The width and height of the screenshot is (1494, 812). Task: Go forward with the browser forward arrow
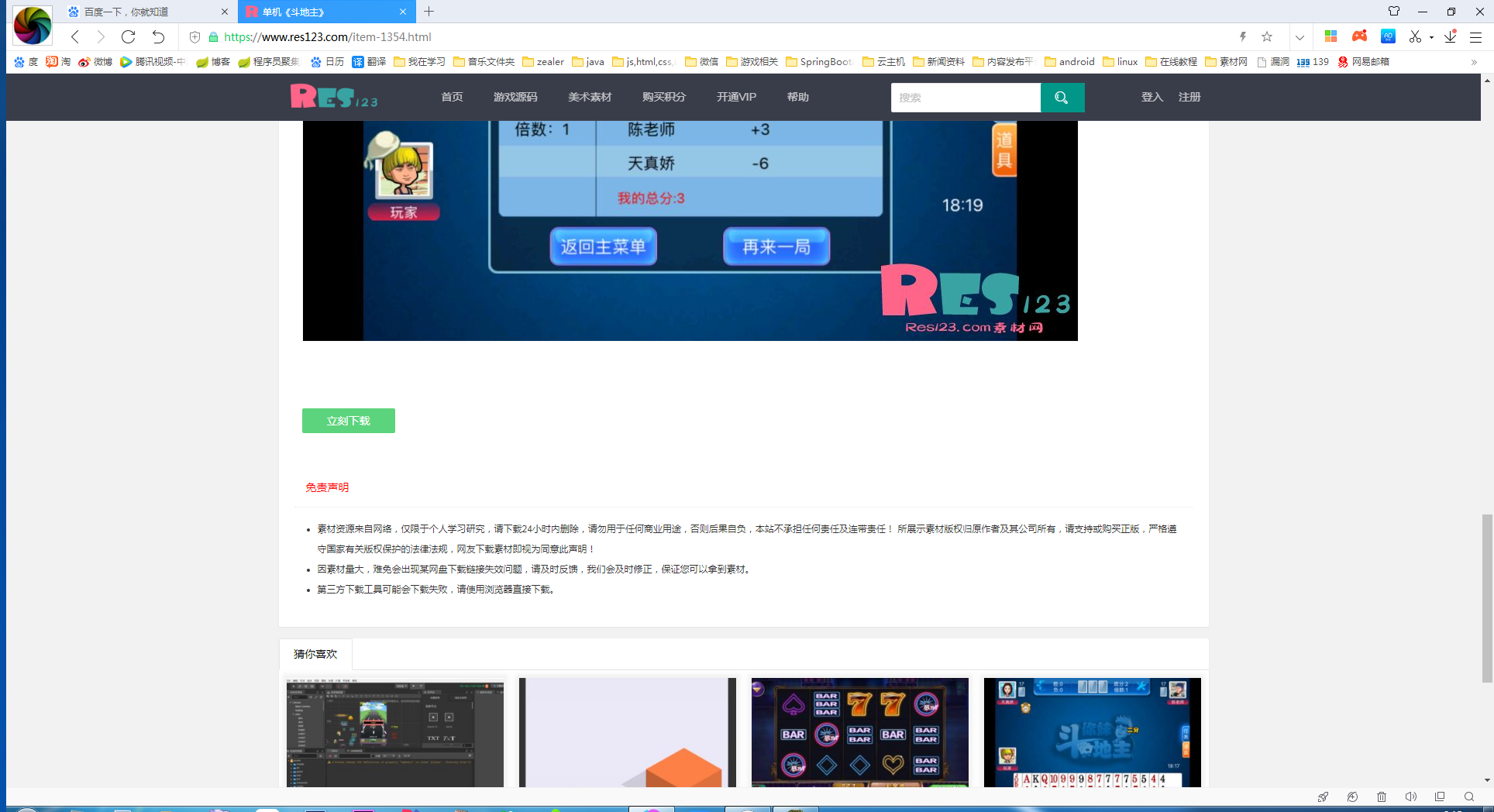point(100,36)
